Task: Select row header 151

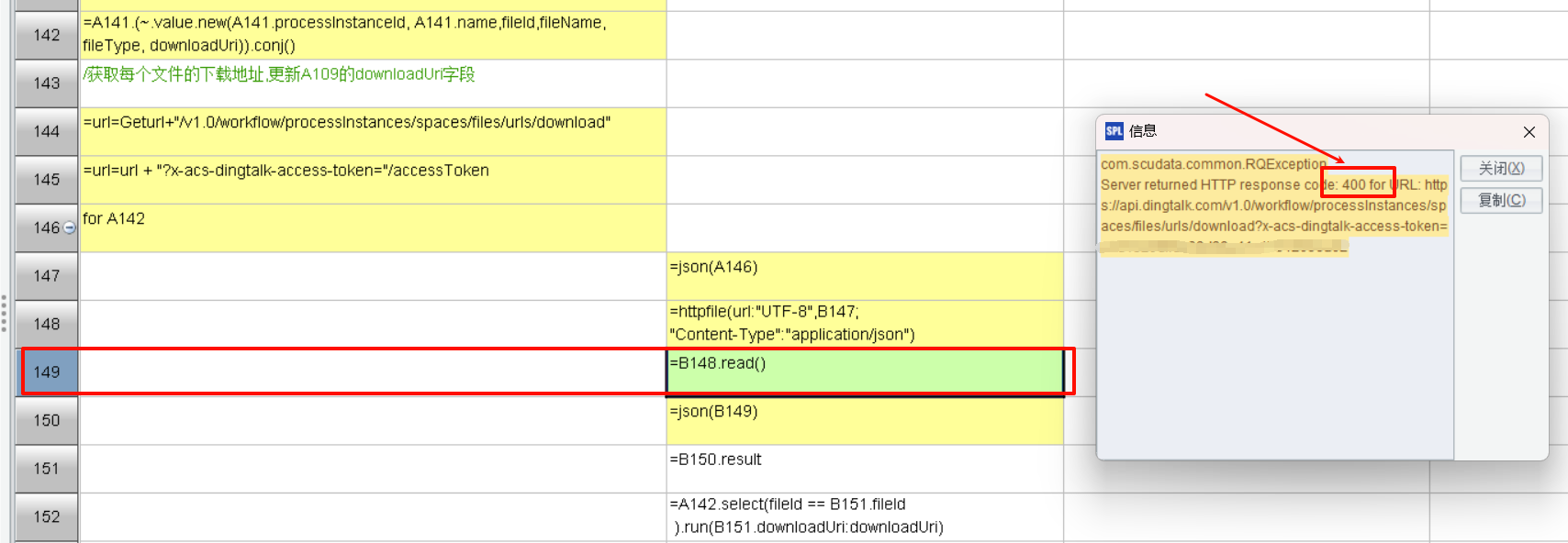Action: 46,469
